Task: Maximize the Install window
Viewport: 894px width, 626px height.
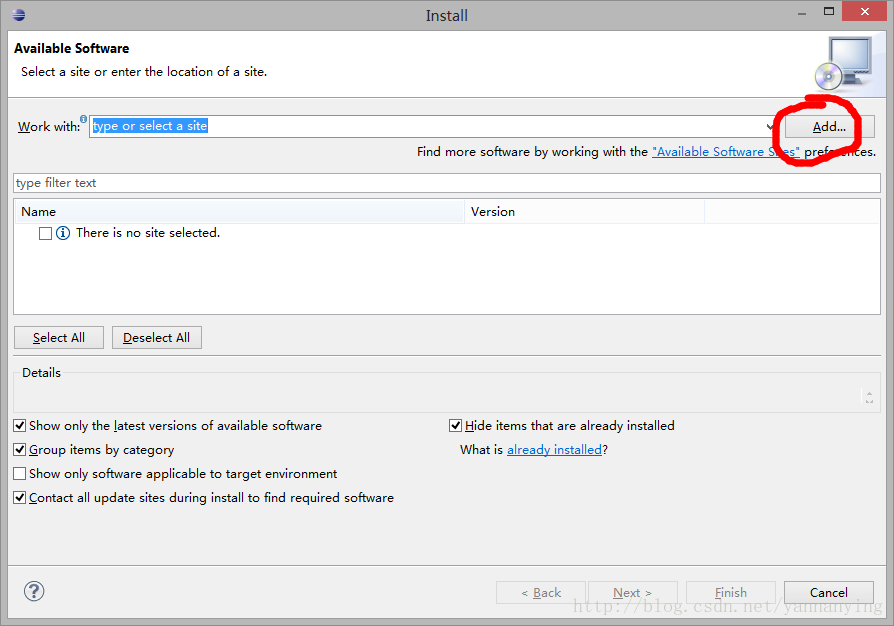Action: click(x=829, y=11)
